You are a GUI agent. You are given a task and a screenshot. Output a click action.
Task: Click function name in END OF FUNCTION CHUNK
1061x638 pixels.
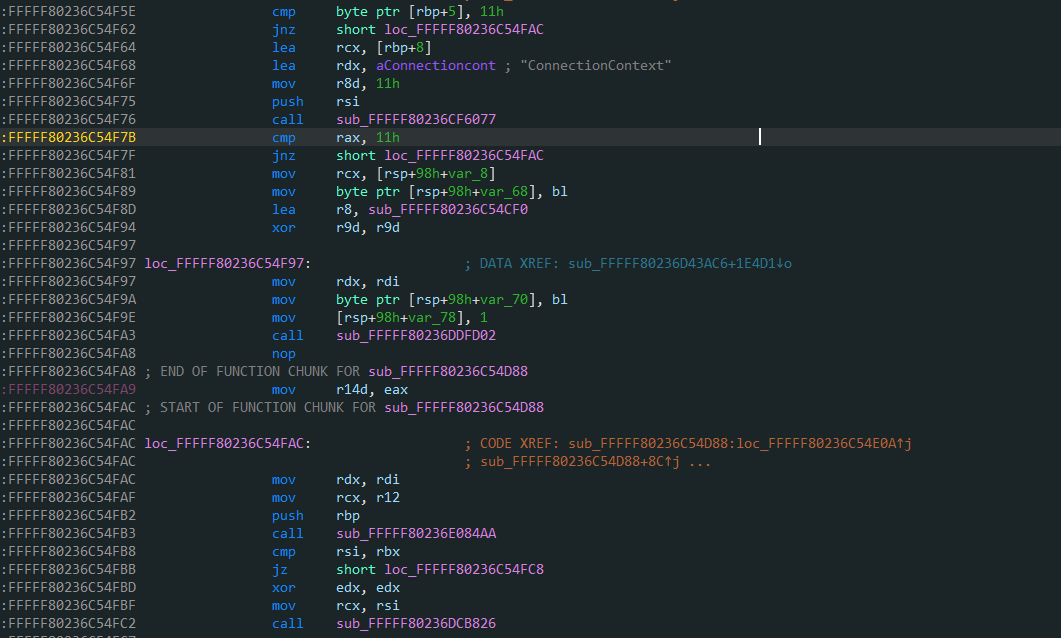point(448,371)
